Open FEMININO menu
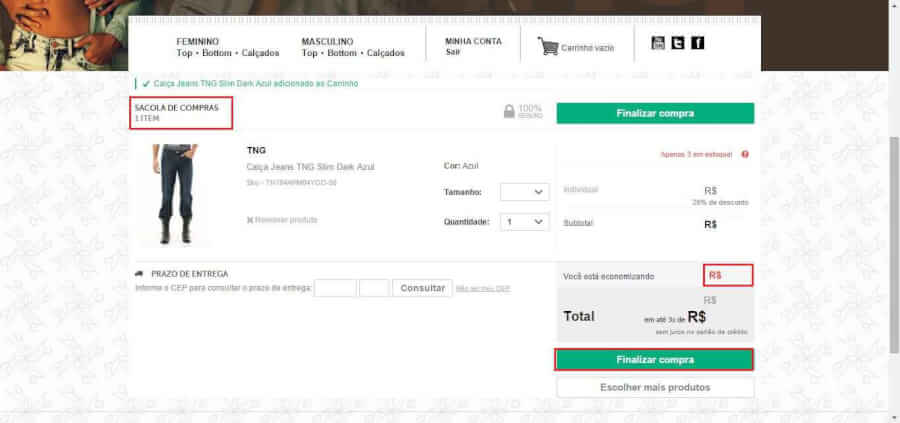The image size is (900, 423). (x=197, y=42)
